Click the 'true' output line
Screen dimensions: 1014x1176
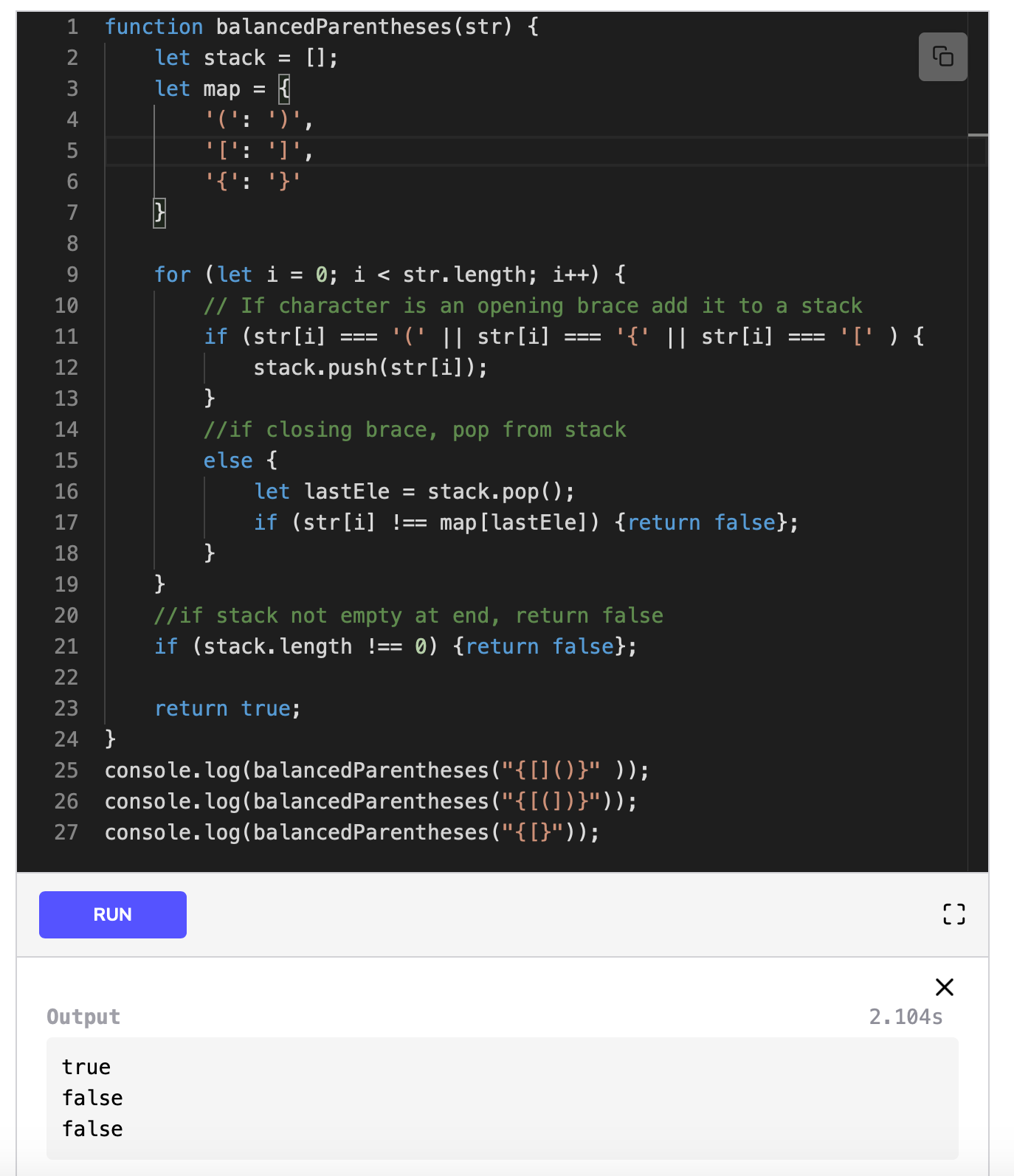click(86, 1067)
